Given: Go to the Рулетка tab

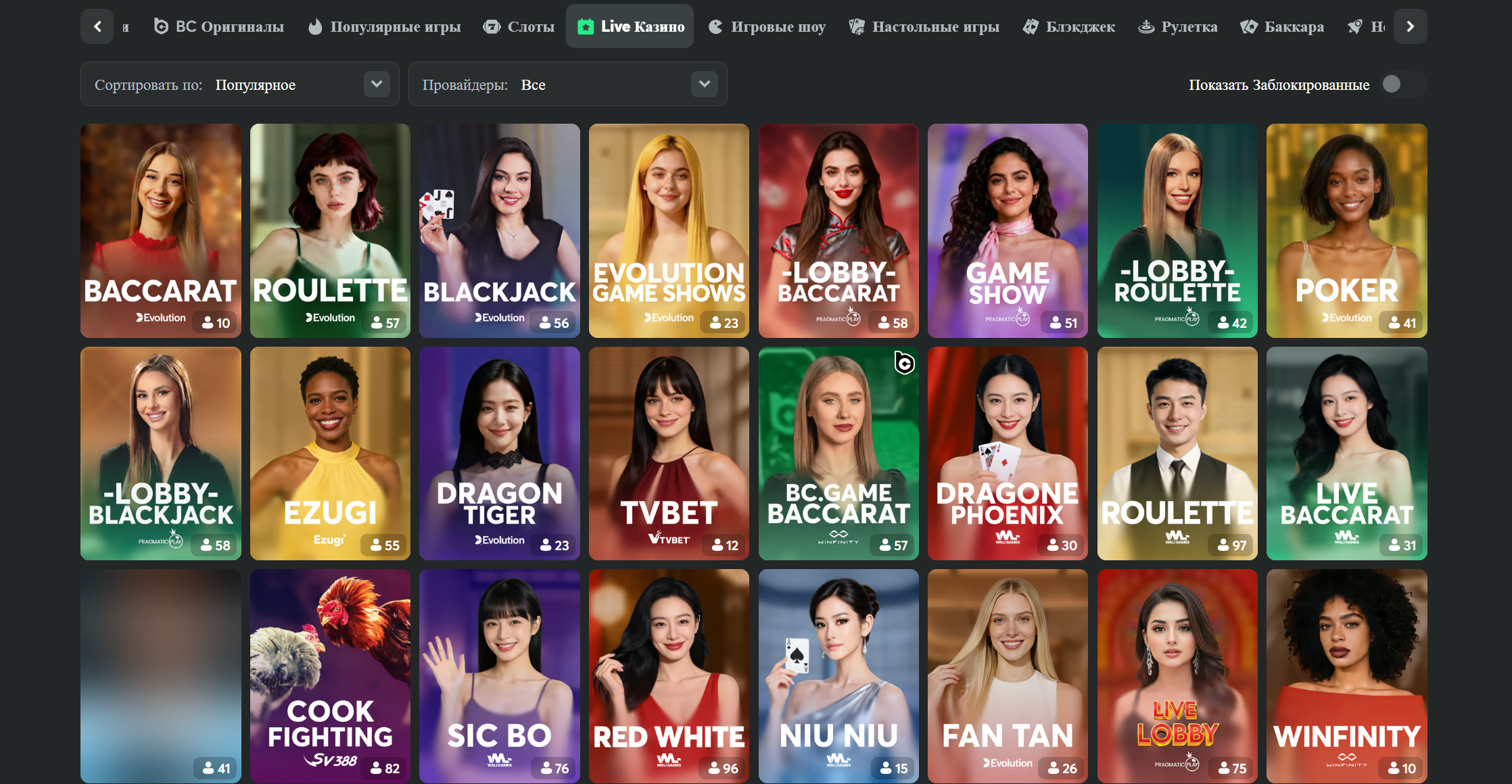Looking at the screenshot, I should click(x=1178, y=26).
